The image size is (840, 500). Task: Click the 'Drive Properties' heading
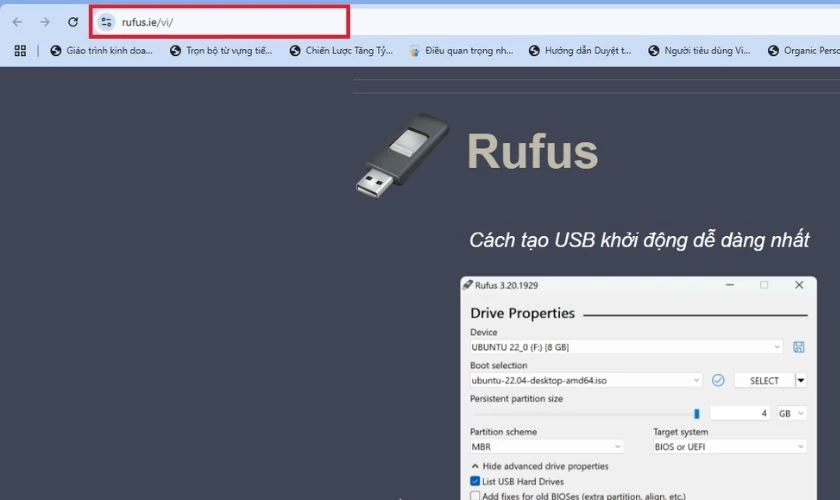tap(522, 313)
